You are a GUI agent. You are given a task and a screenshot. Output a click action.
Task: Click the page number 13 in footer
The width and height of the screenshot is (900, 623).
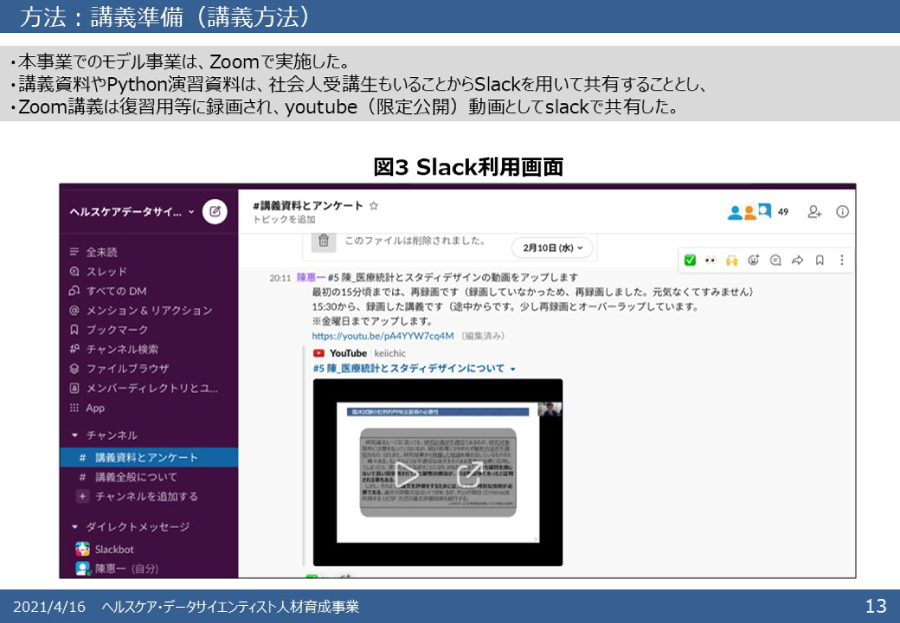point(876,606)
